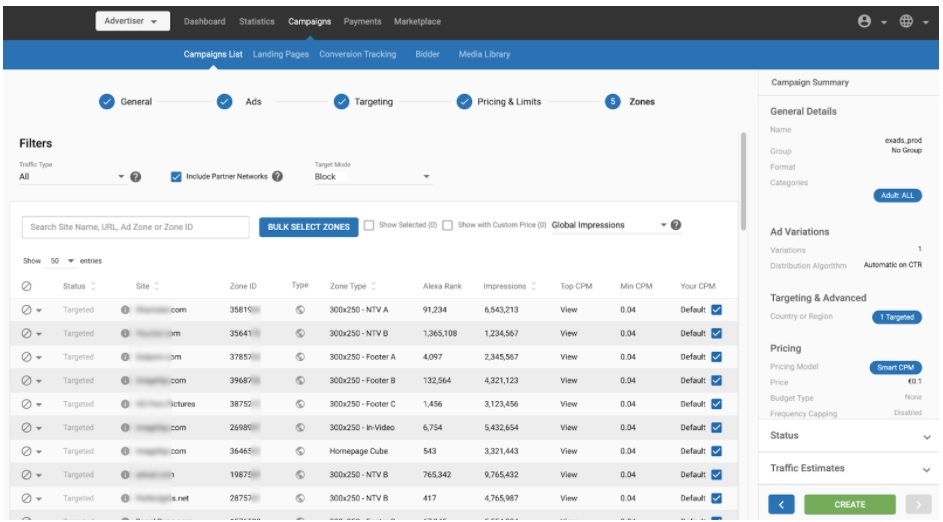Image resolution: width=943 pixels, height=522 pixels.
Task: Uncheck Include Partner Networks checkbox
Action: click(176, 177)
